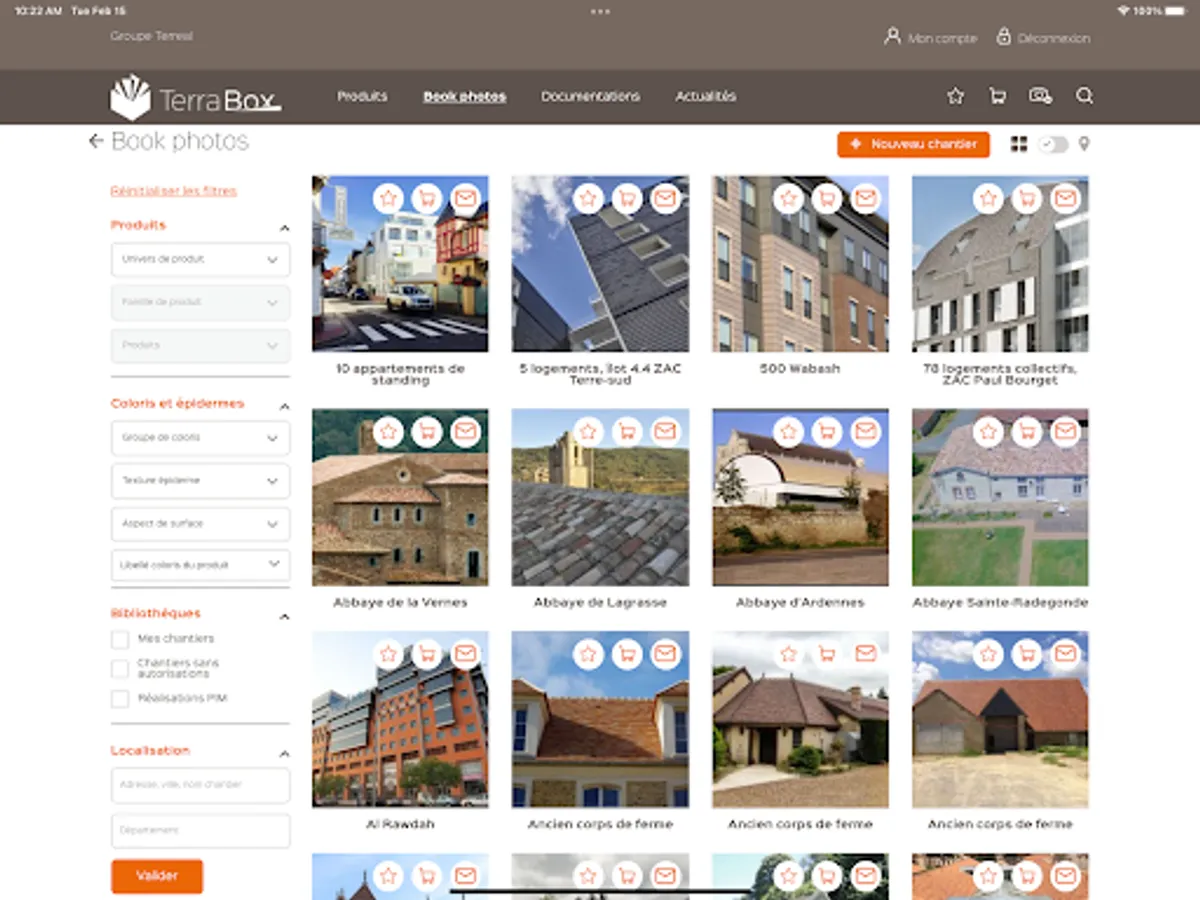Click the Valider button
Image resolution: width=1200 pixels, height=900 pixels.
[x=157, y=876]
